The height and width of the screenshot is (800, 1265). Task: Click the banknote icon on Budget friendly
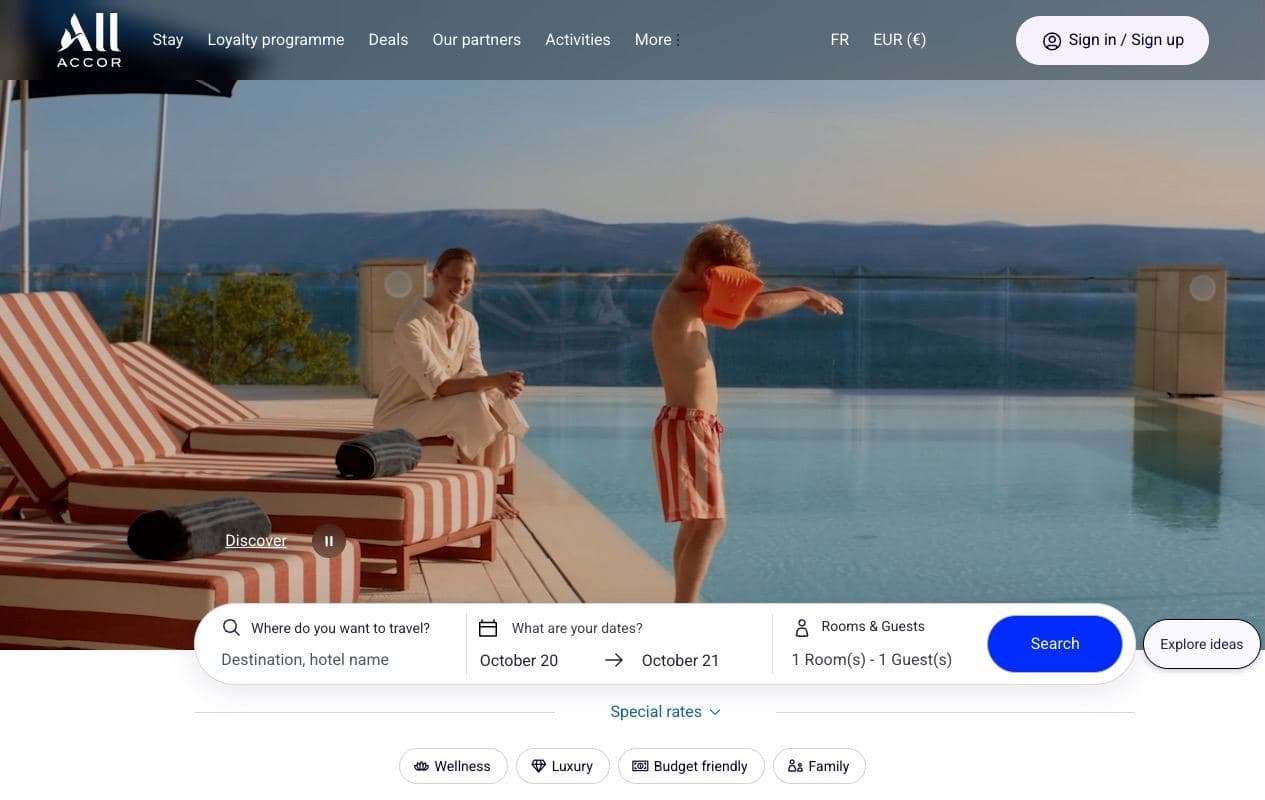coord(640,766)
